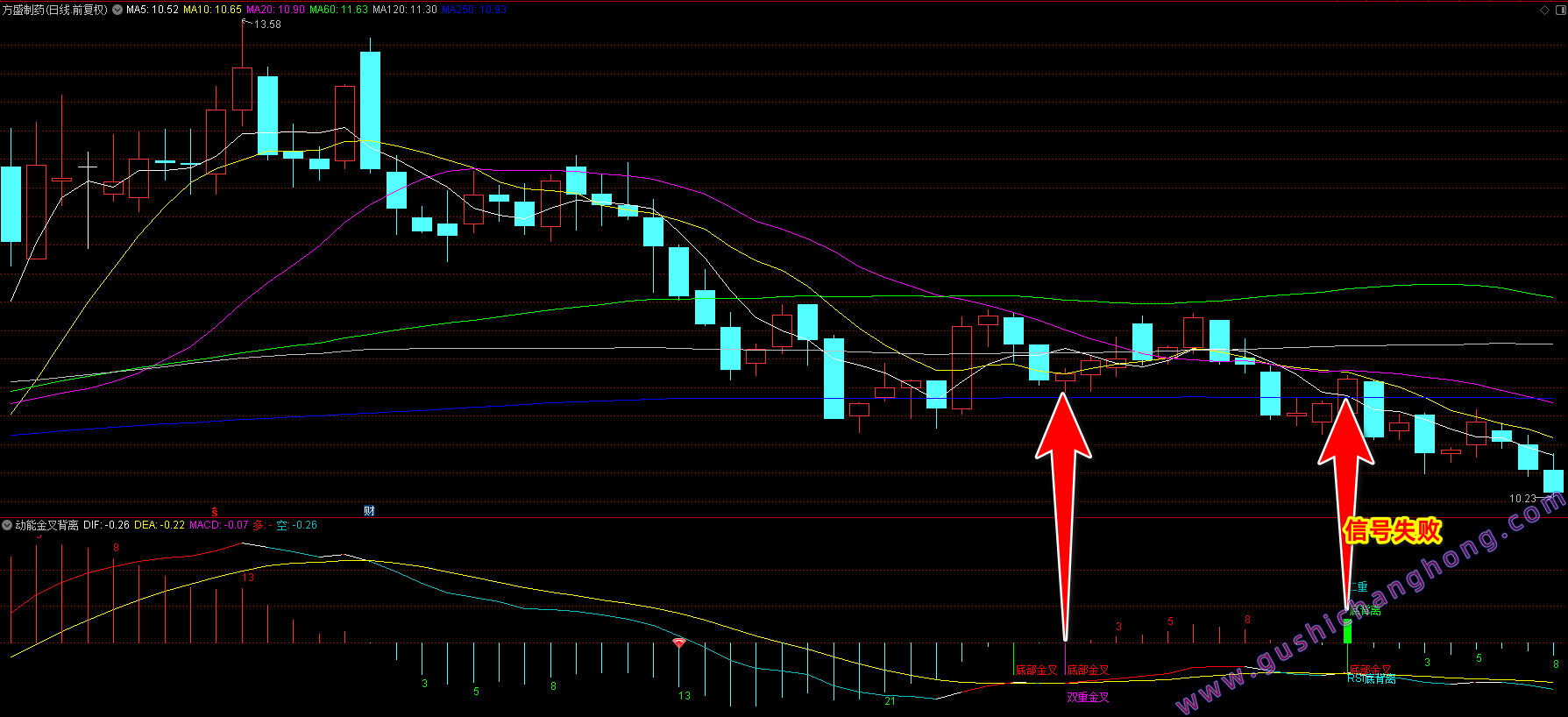Click the red 多: - value
This screenshot has width=1568, height=717.
point(262,525)
